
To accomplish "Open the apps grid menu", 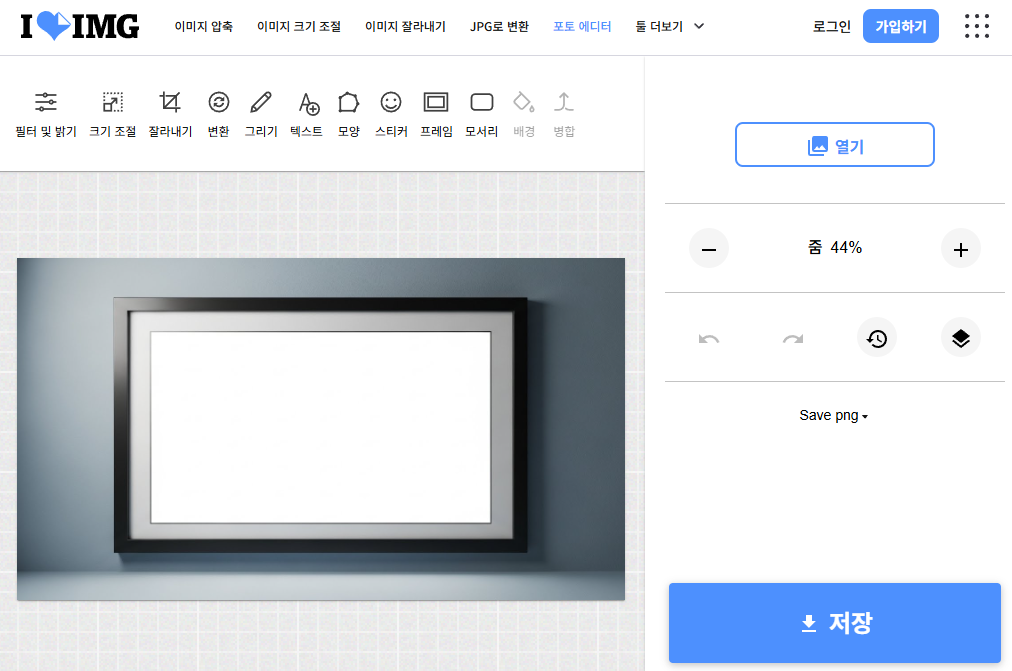I will tap(976, 26).
